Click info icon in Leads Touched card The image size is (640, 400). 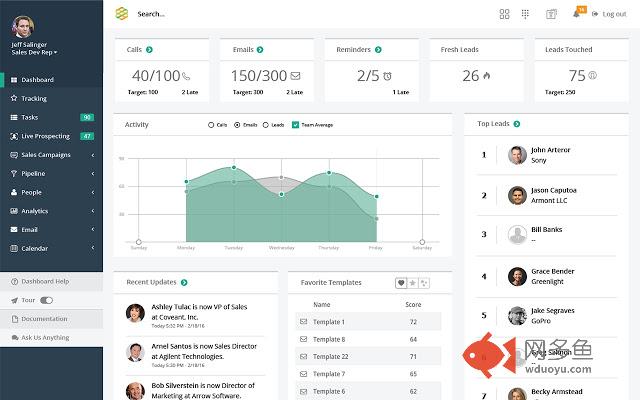point(593,76)
